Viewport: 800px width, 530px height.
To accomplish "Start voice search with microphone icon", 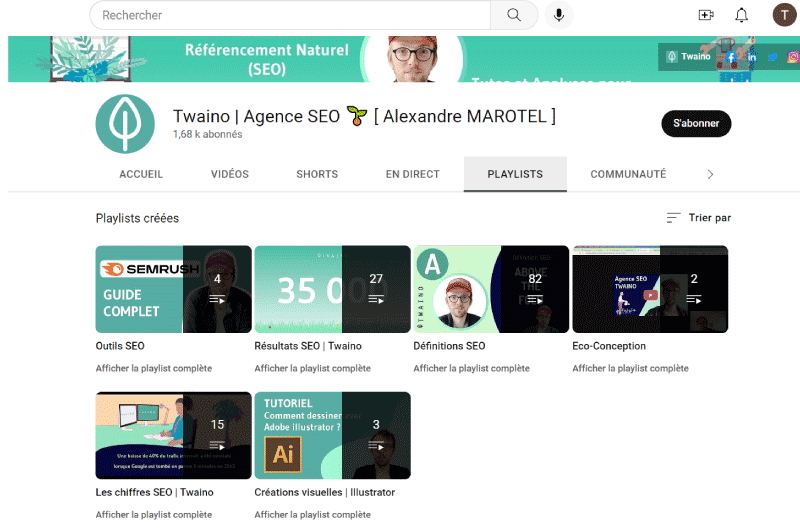I will tap(559, 15).
